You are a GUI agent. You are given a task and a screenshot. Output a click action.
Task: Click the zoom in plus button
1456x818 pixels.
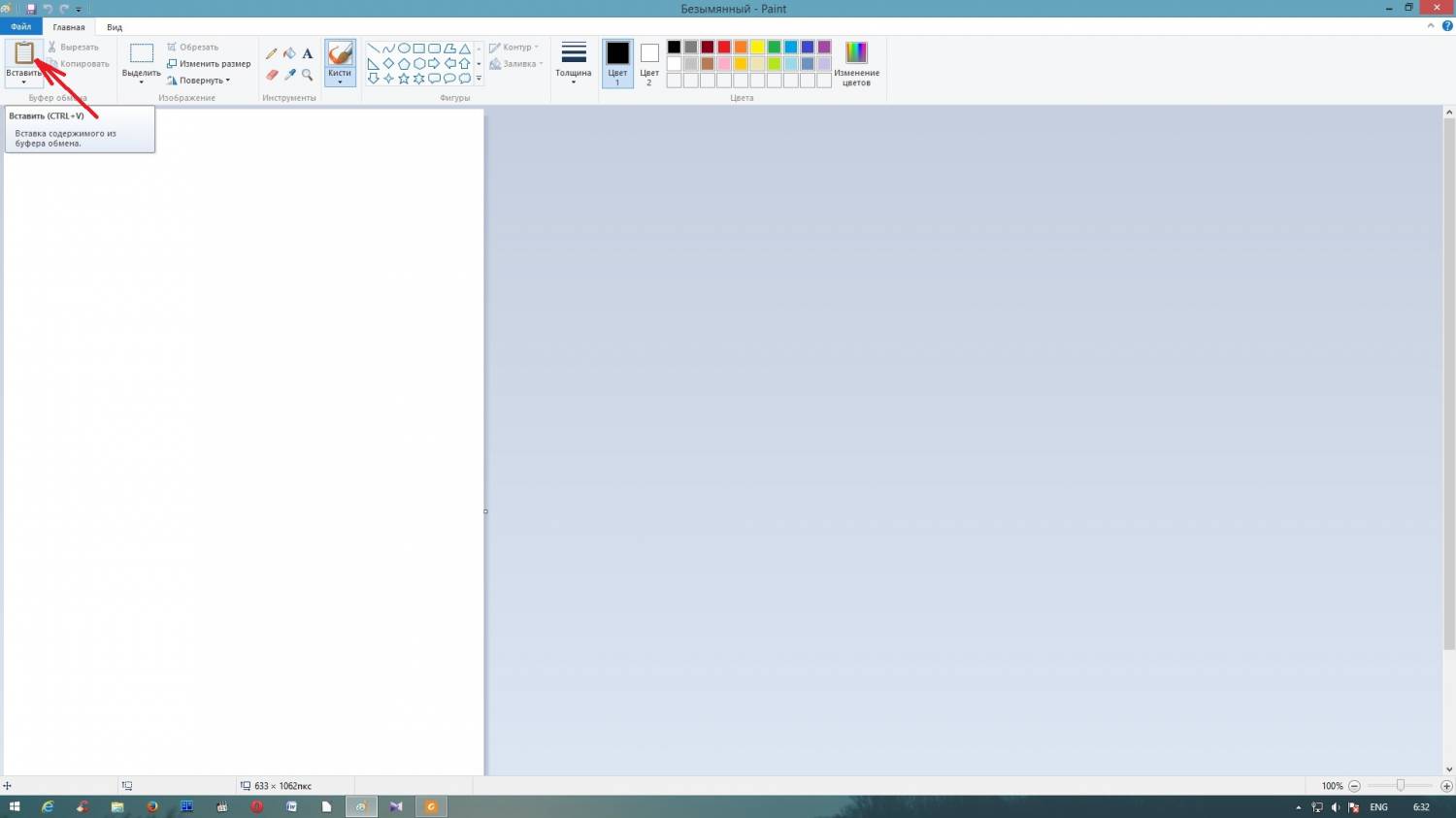click(1446, 786)
